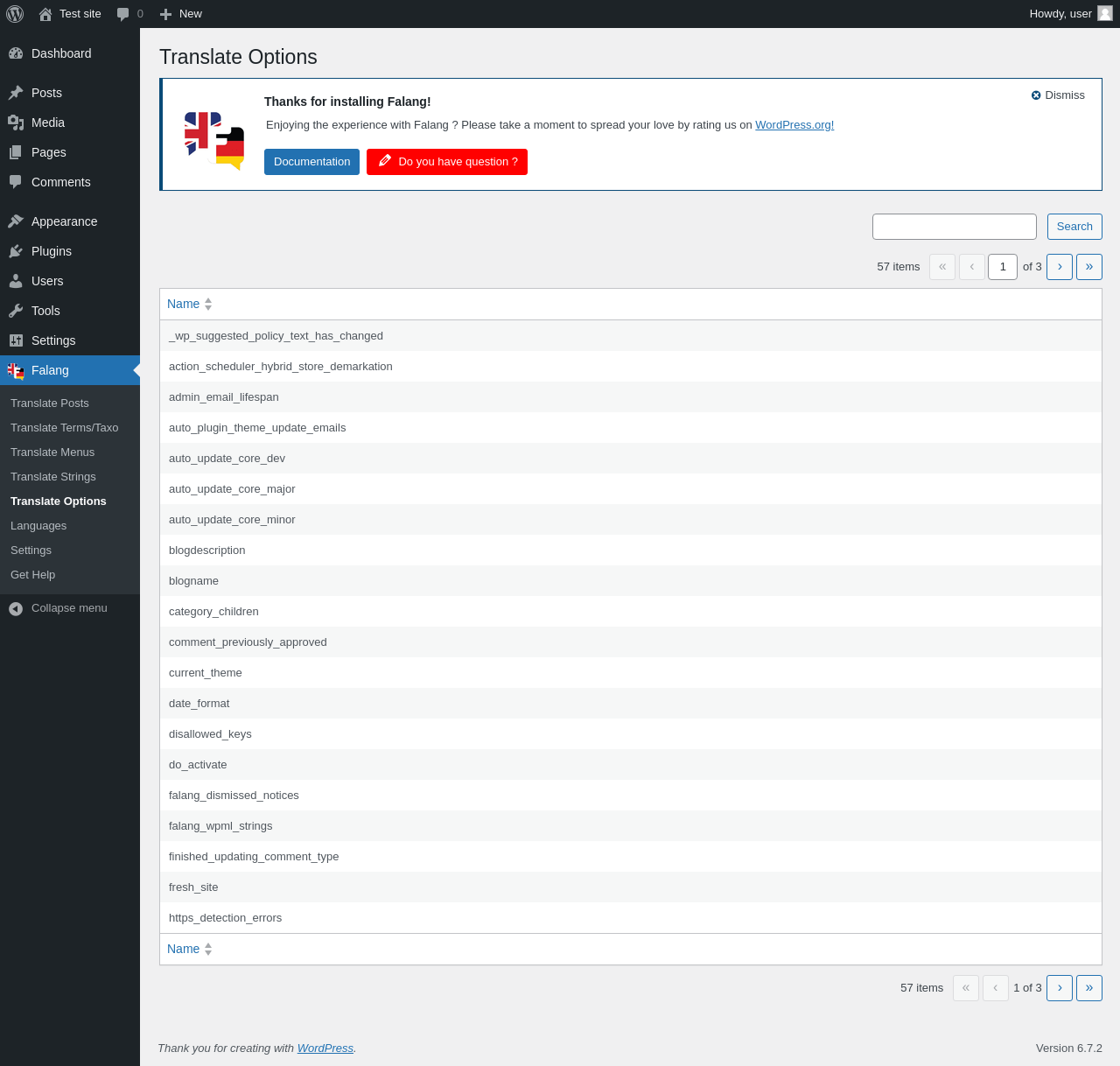Image resolution: width=1120 pixels, height=1066 pixels.
Task: Click the Name column footer label
Action: point(183,949)
